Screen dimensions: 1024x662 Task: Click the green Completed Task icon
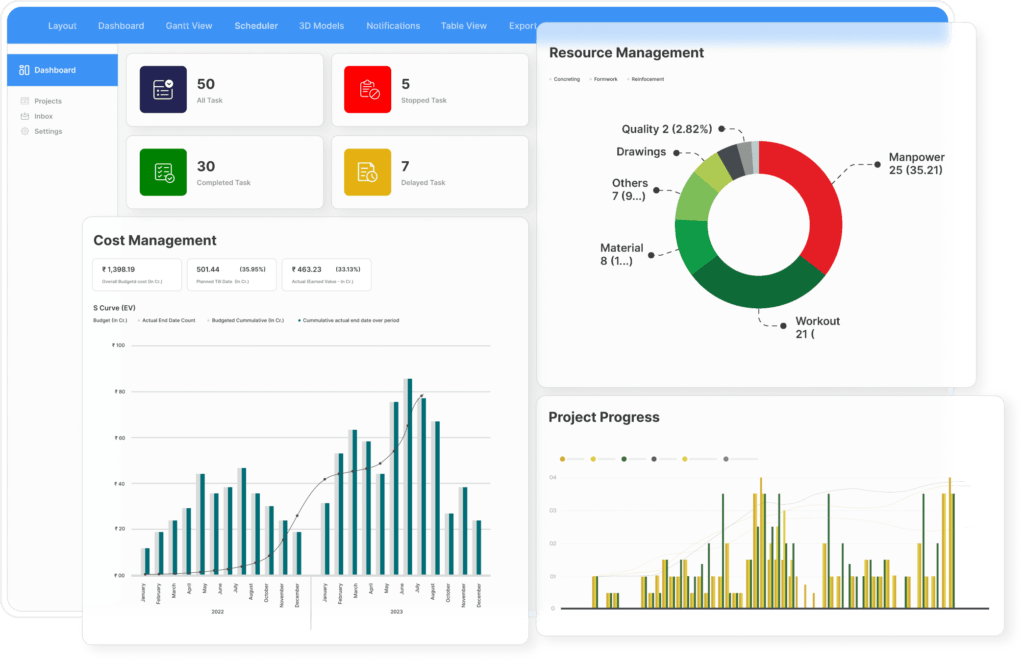(x=163, y=171)
